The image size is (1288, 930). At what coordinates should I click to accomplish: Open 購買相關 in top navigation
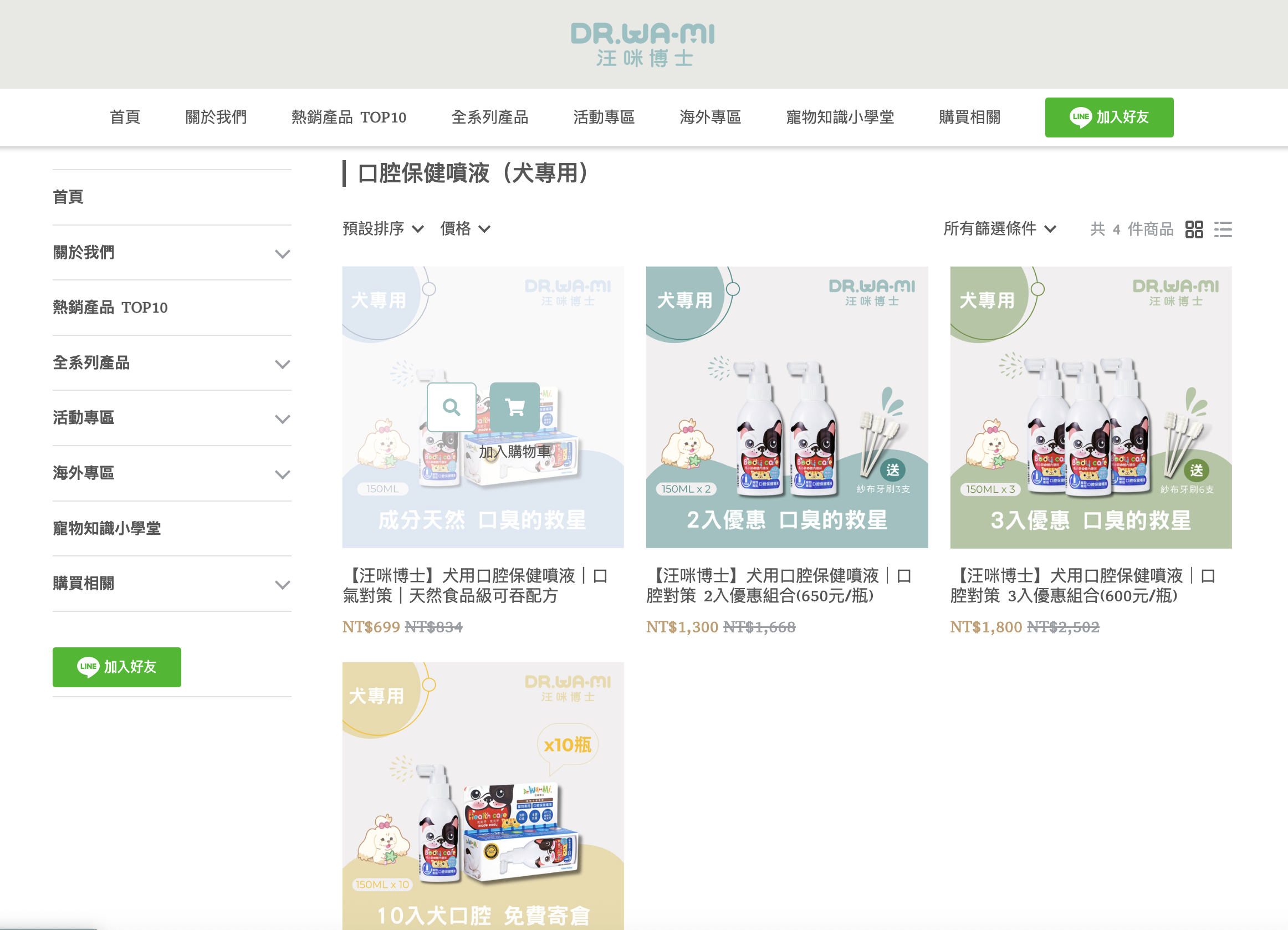tap(969, 117)
